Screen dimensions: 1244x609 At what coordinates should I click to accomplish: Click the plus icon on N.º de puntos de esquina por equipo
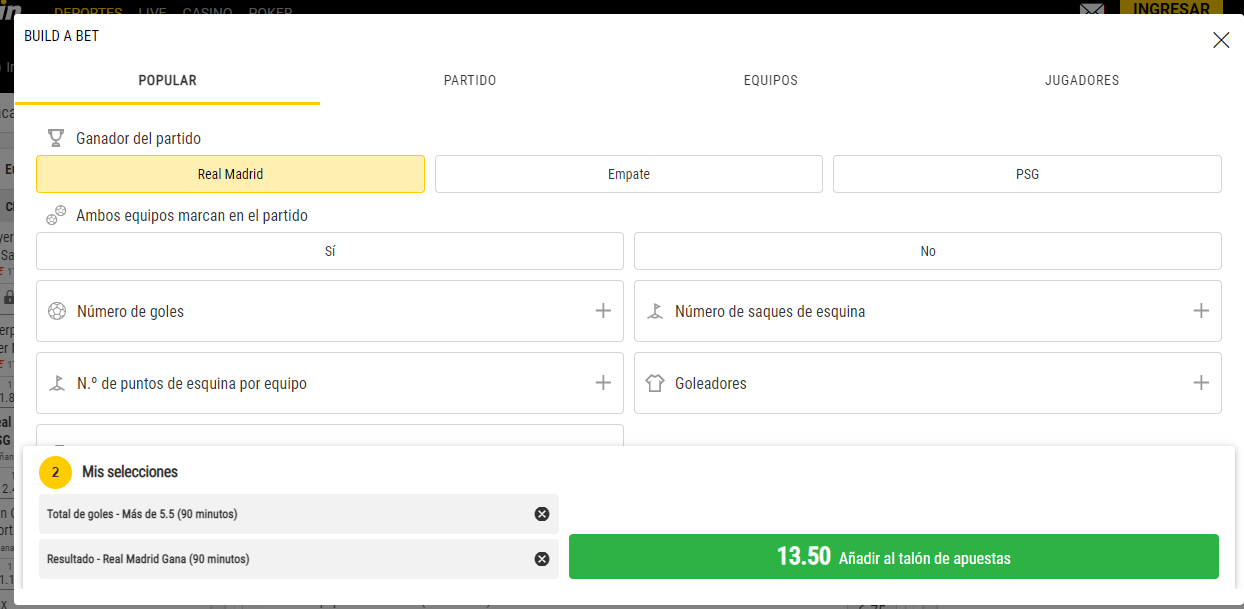[x=603, y=383]
